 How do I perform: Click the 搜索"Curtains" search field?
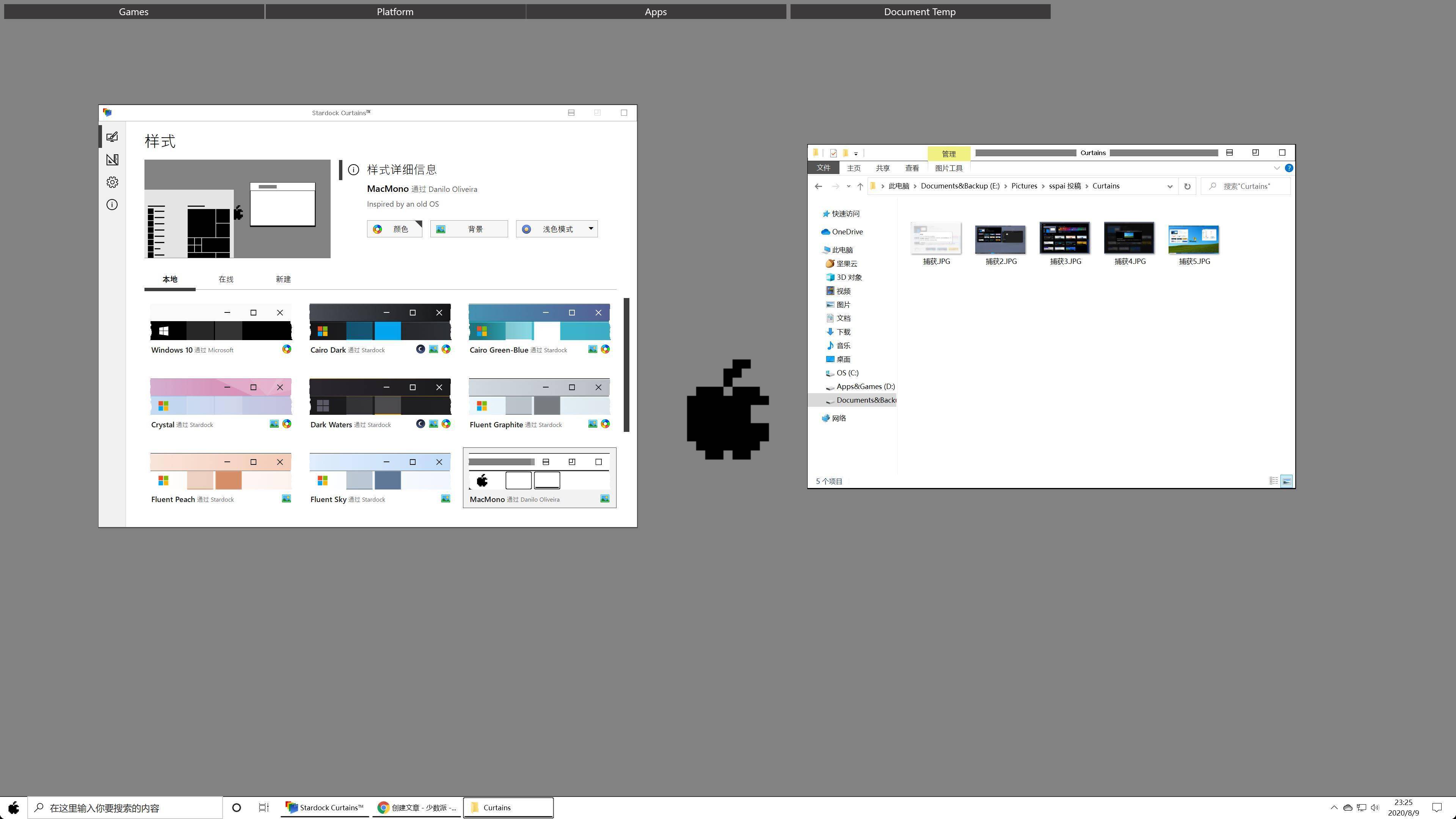(1246, 187)
